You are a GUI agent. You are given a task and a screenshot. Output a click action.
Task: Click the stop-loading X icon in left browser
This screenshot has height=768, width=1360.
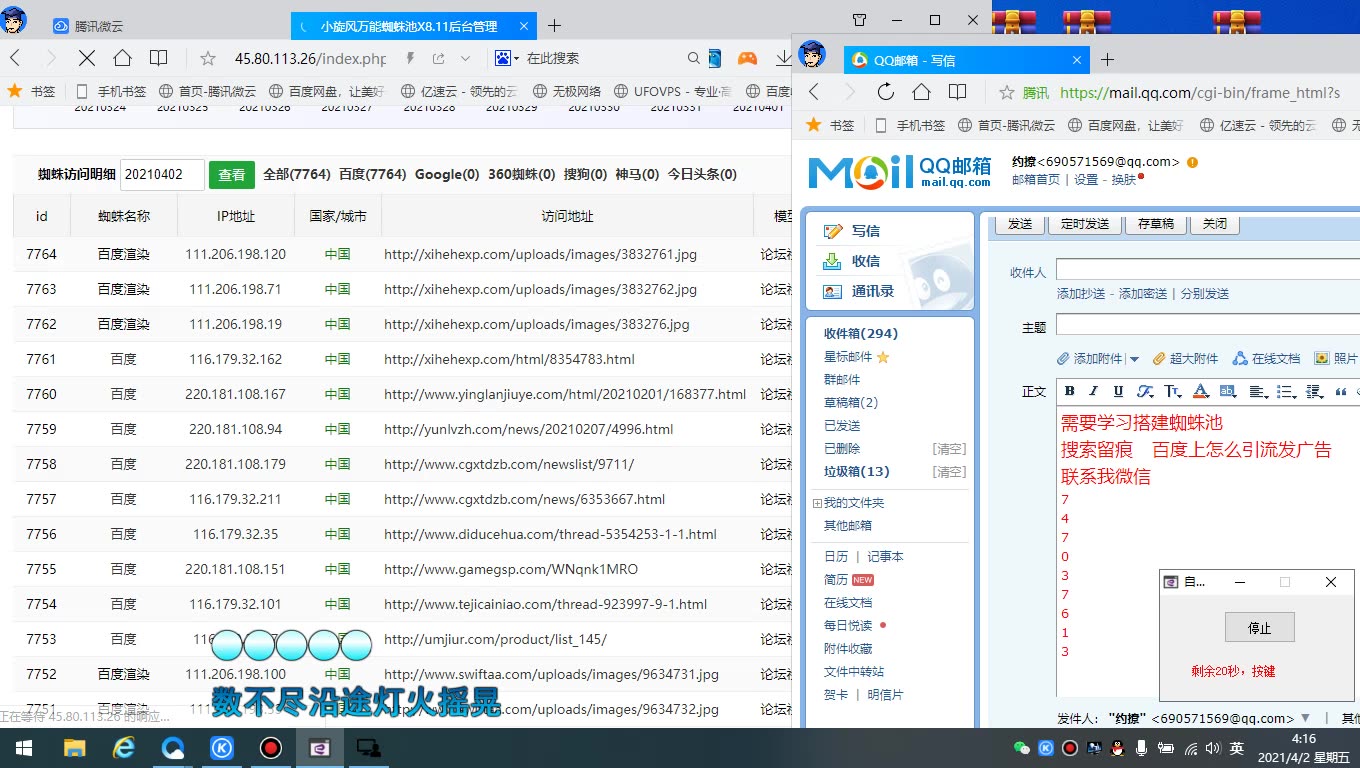coord(86,58)
